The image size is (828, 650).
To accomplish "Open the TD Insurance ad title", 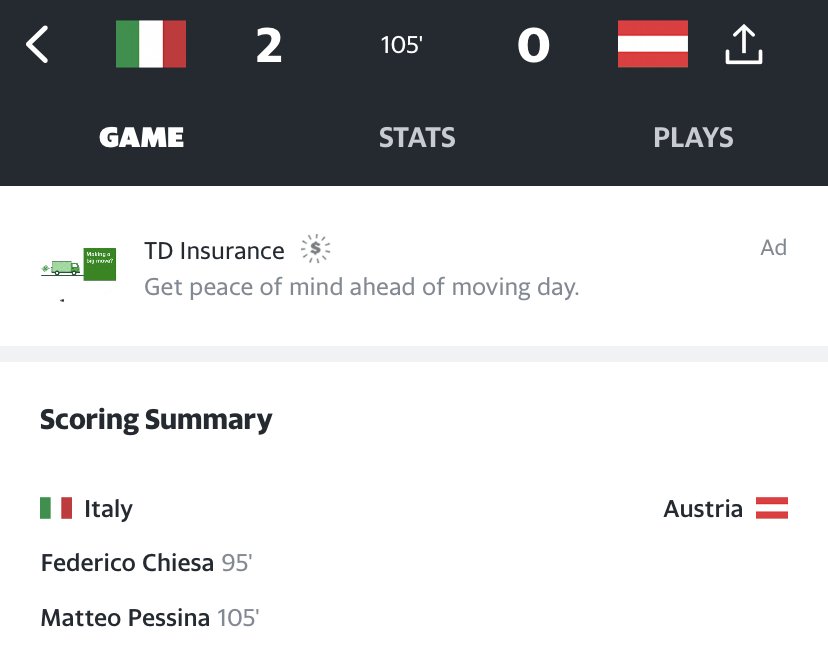I will click(x=214, y=250).
